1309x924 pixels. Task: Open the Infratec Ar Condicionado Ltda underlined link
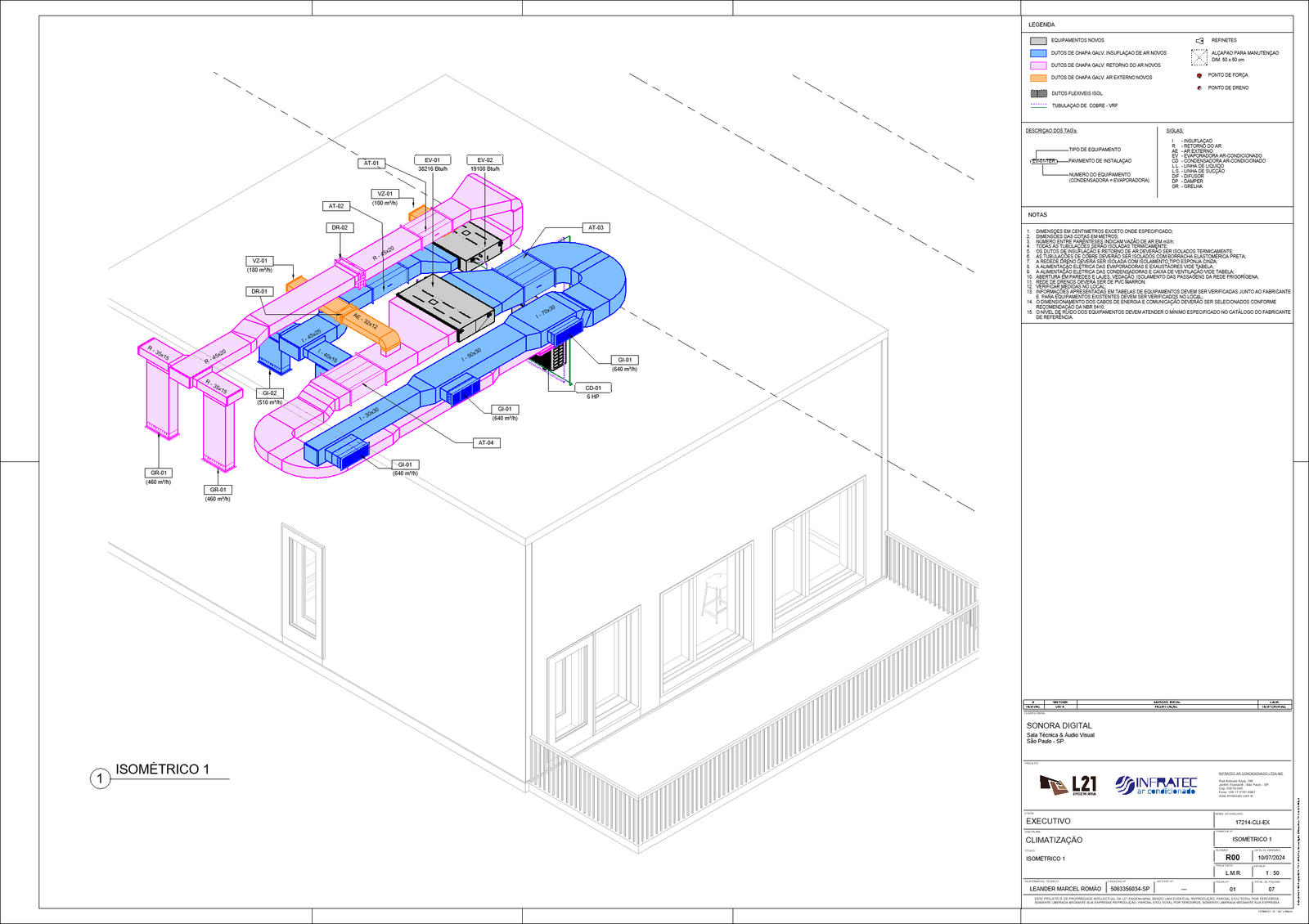tap(1251, 774)
